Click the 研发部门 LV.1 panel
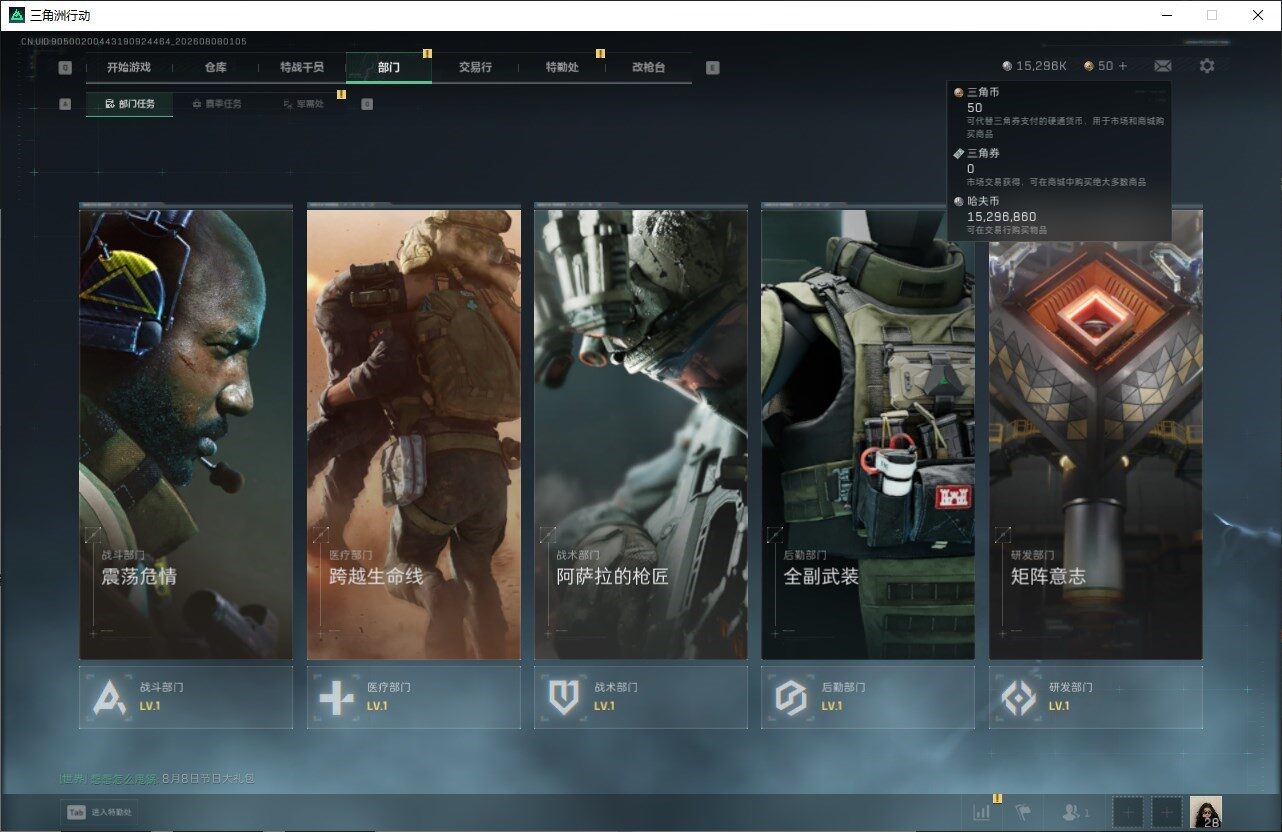The image size is (1282, 832). (1096, 697)
